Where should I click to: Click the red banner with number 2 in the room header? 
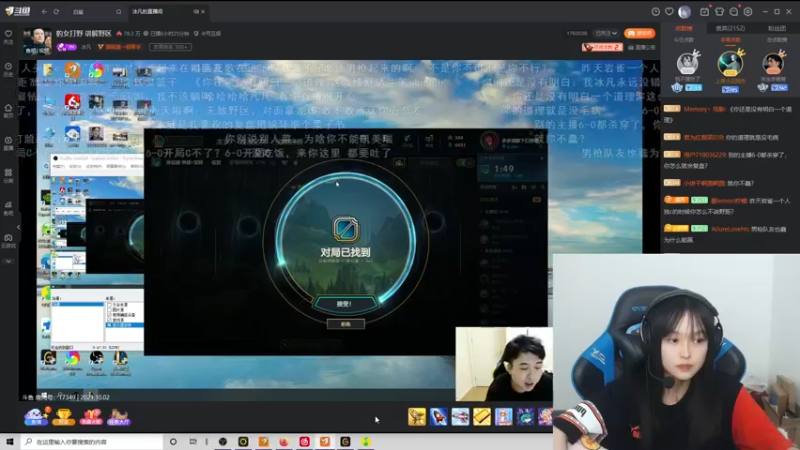(603, 47)
